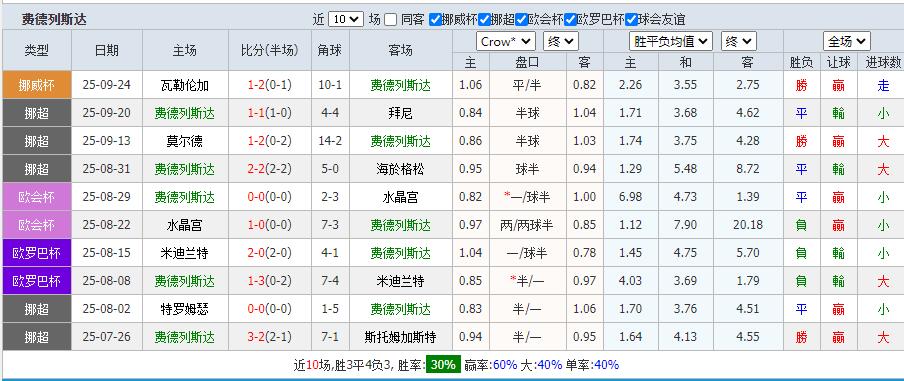Click the 类型 column header

pyautogui.click(x=37, y=50)
